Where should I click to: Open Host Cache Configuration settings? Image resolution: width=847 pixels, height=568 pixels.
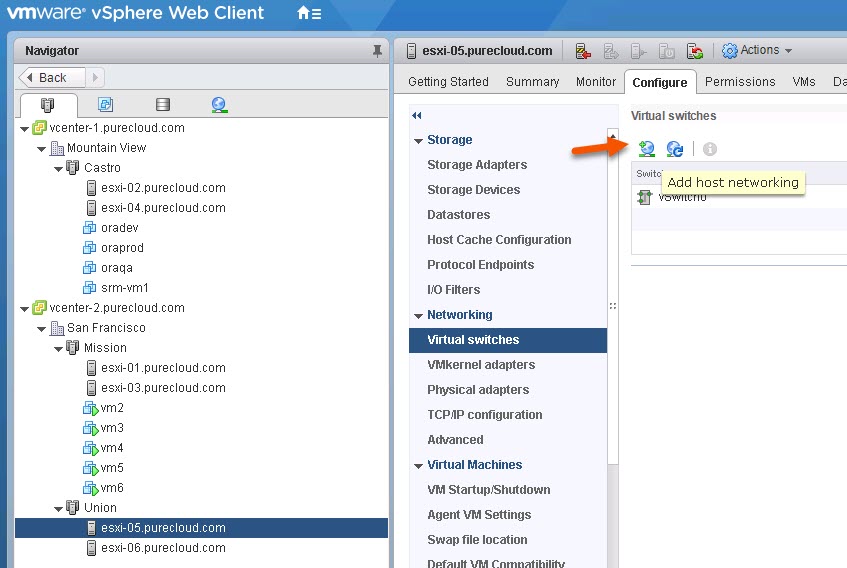click(x=499, y=240)
